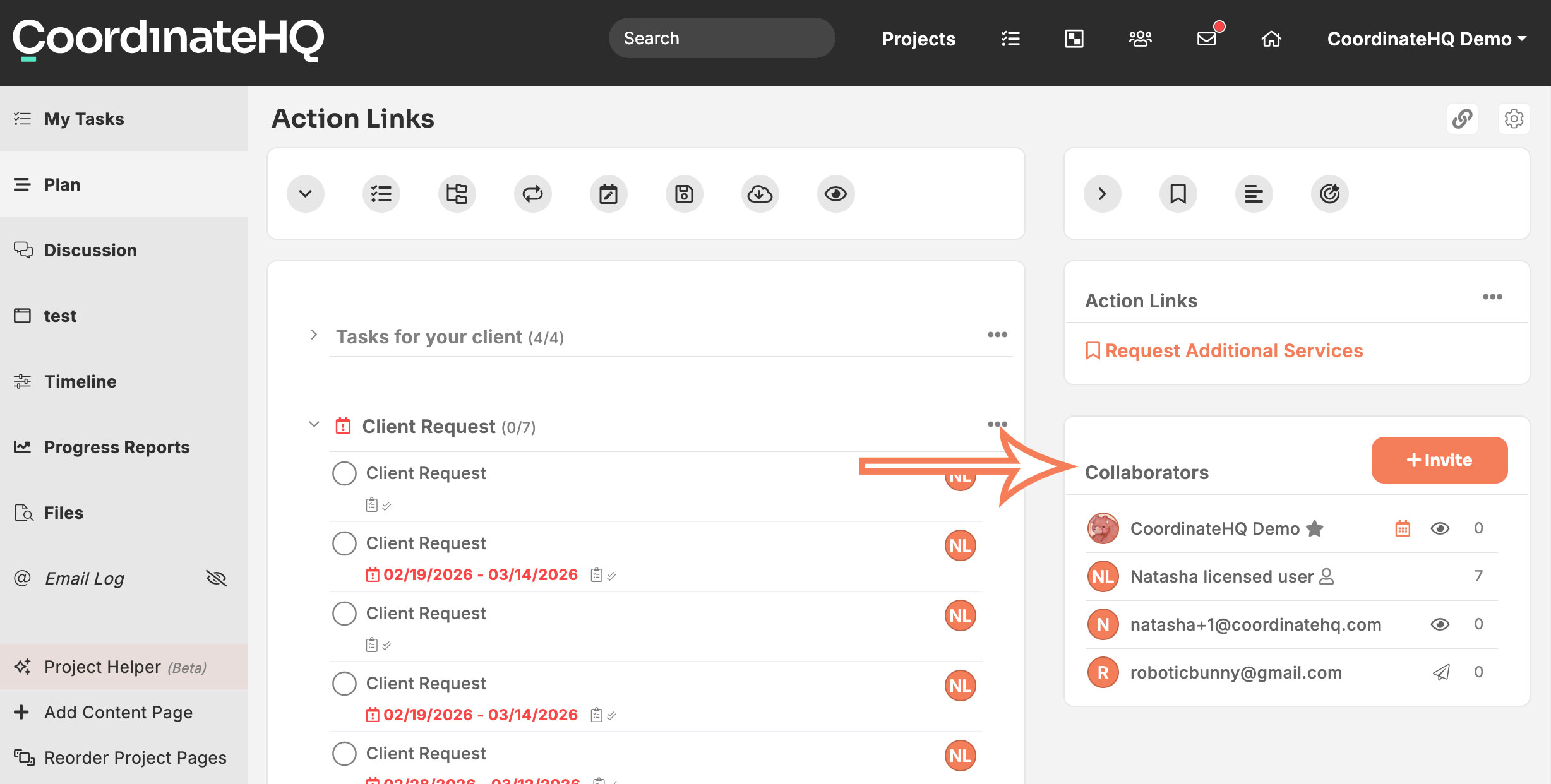Click NL avatar on fourth Client Request task
The height and width of the screenshot is (784, 1551).
pyautogui.click(x=961, y=686)
